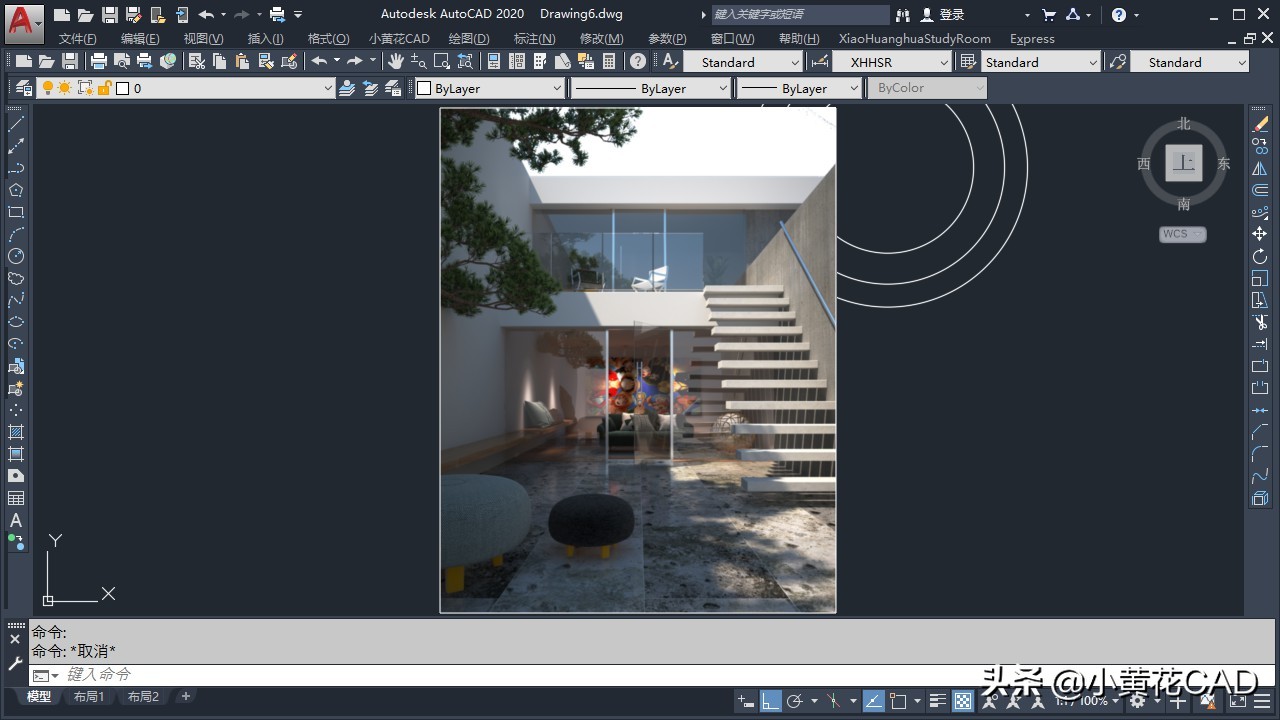
Task: Add a new layout with plus tab
Action: [185, 696]
